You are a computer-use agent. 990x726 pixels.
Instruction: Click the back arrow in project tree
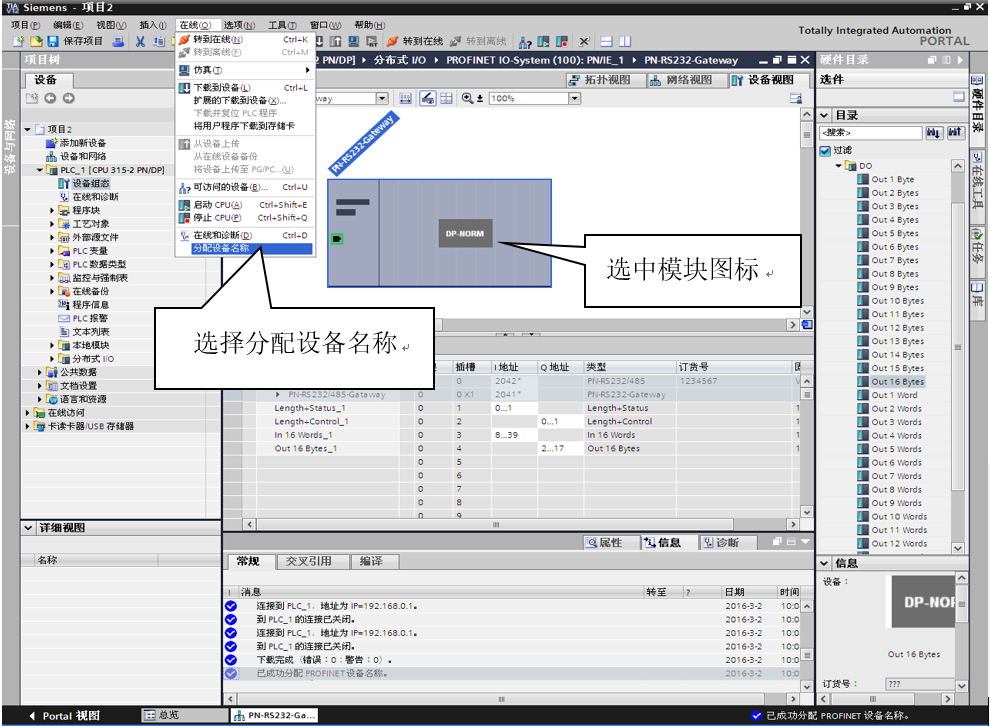50,98
